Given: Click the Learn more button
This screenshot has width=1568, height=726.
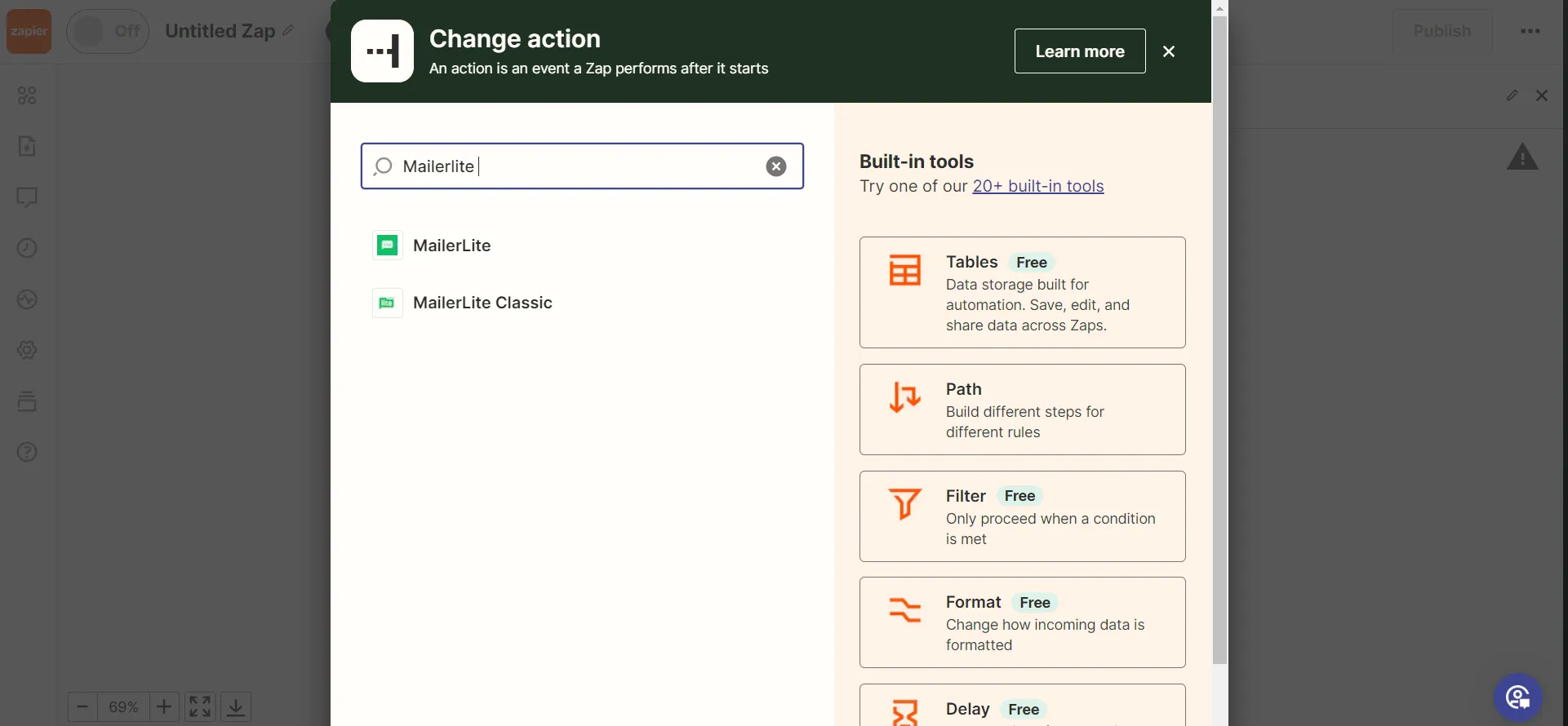Looking at the screenshot, I should (x=1080, y=51).
